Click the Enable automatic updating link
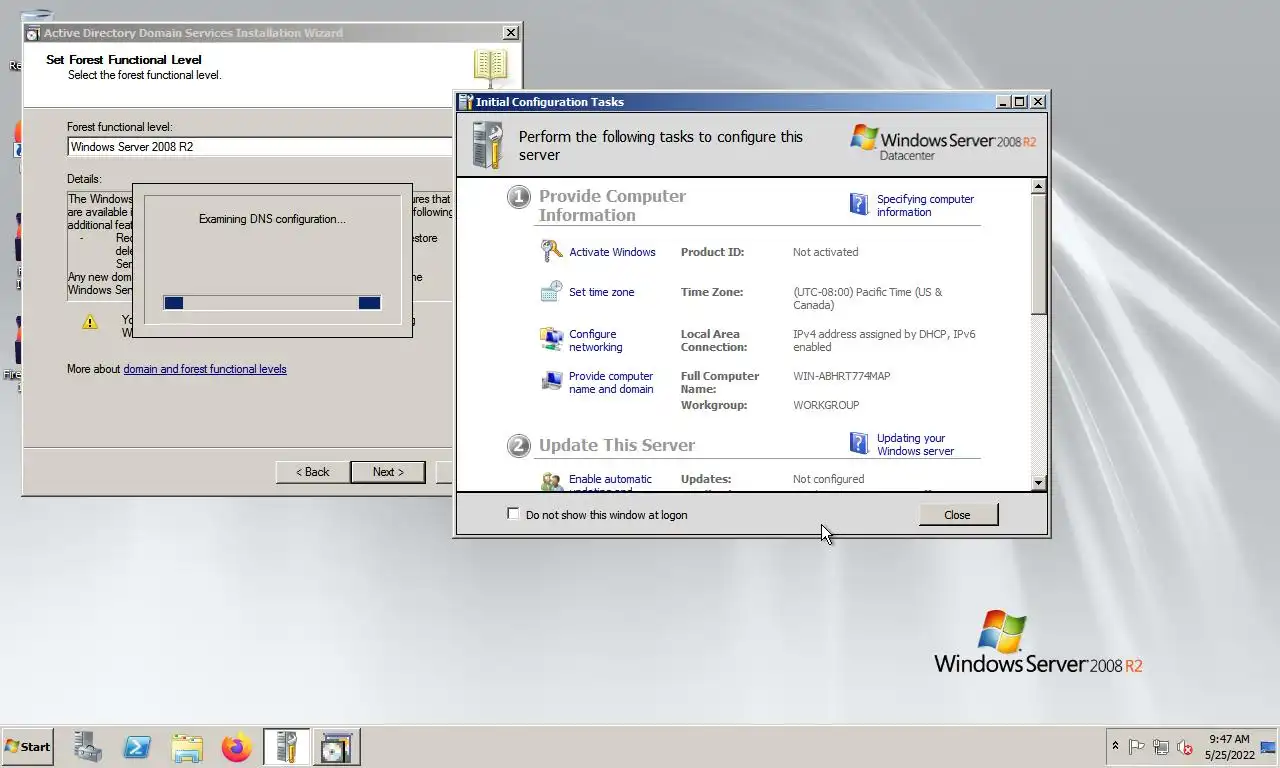The width and height of the screenshot is (1280, 768). 610,484
